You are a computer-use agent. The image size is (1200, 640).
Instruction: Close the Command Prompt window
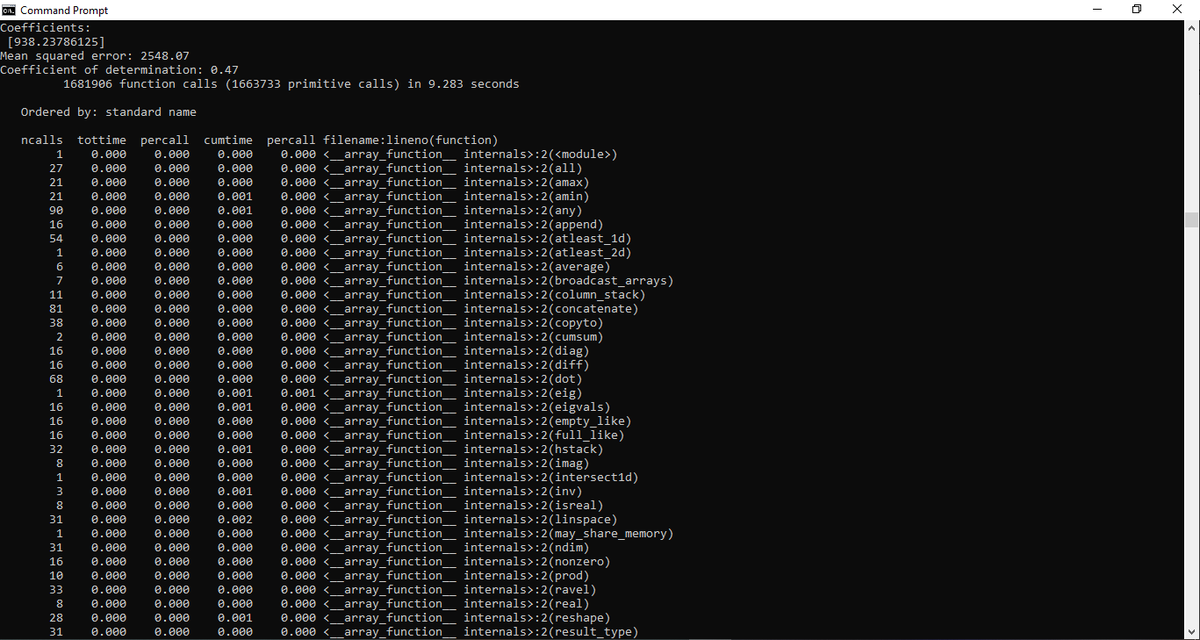(x=1178, y=10)
